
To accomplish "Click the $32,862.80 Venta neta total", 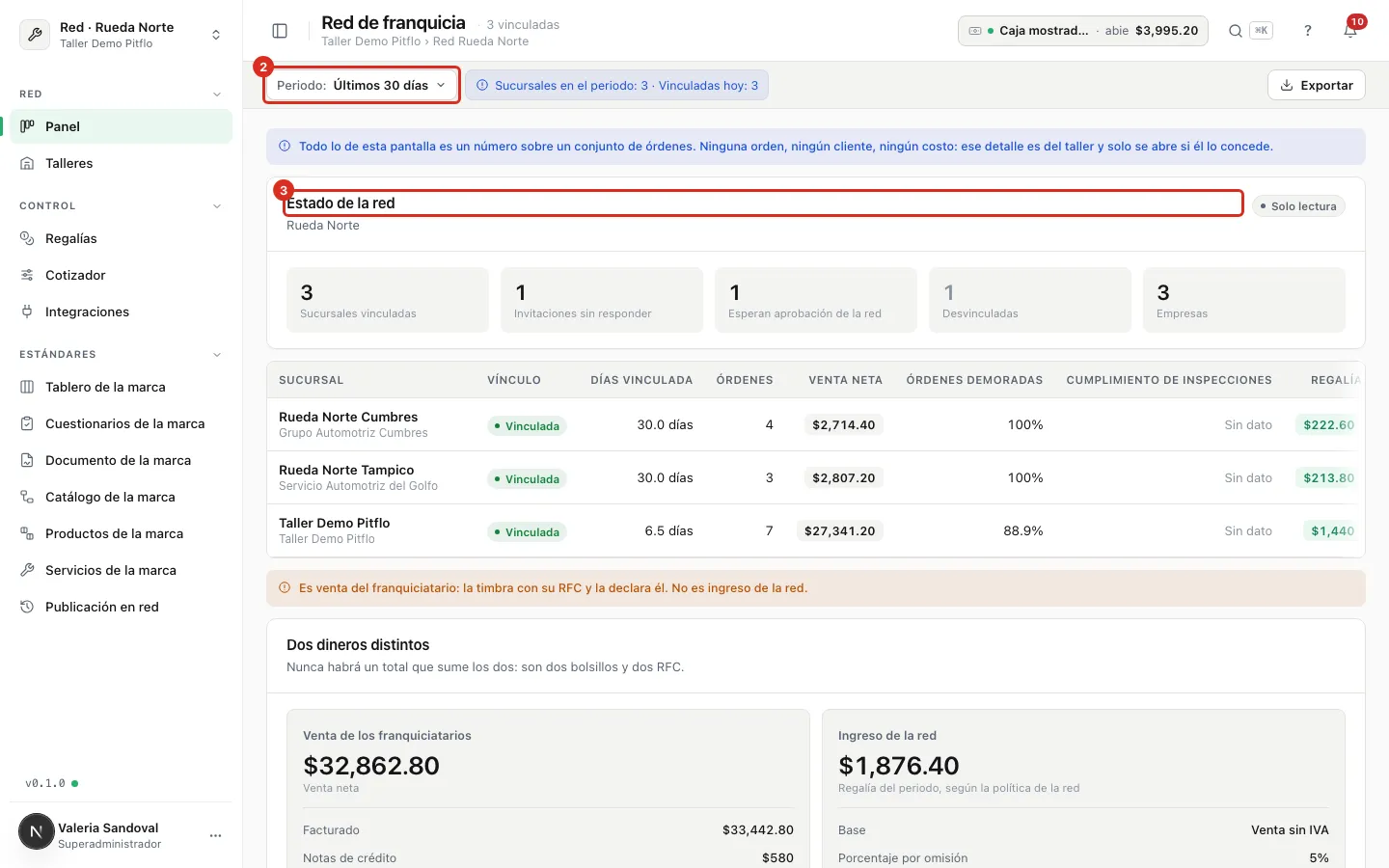I will click(371, 766).
